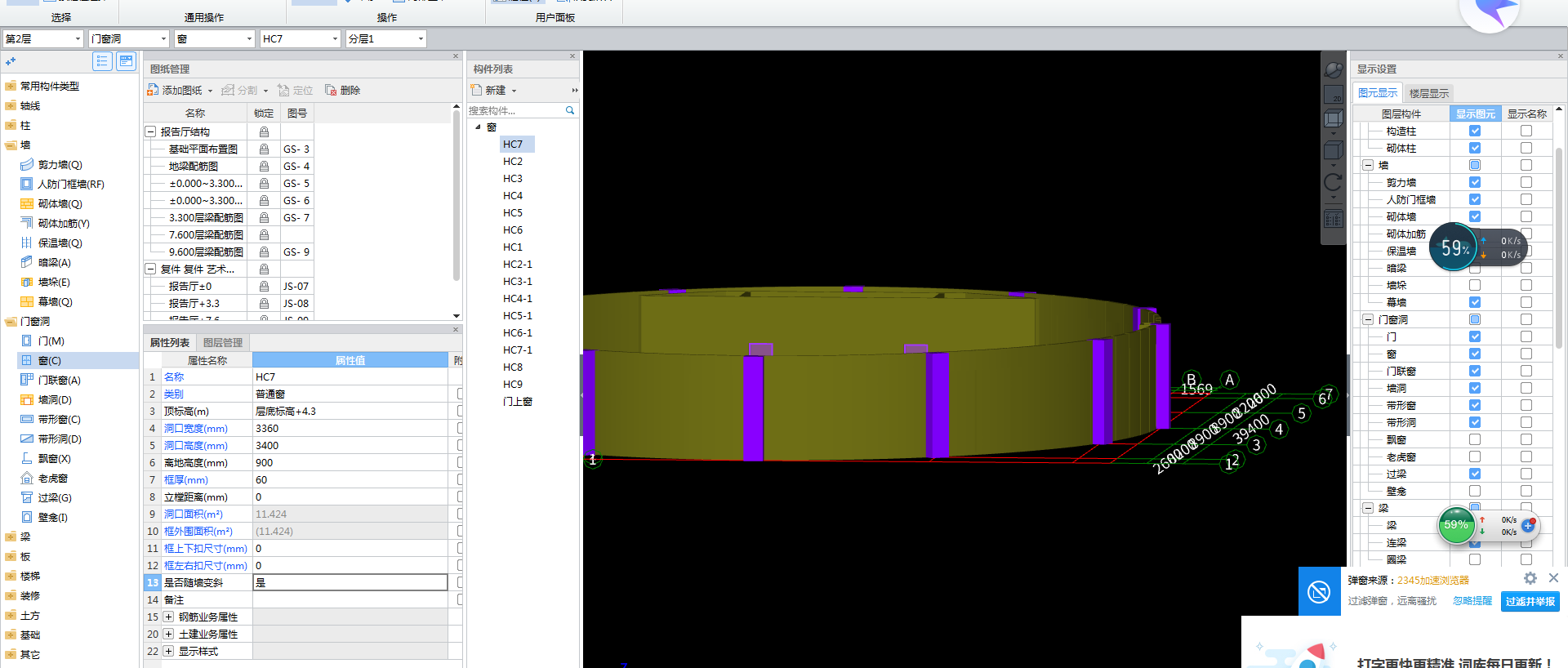Screen dimensions: 1568x668
Task: Select the 砌体墙(Q) masonry wall component
Action: click(x=60, y=203)
